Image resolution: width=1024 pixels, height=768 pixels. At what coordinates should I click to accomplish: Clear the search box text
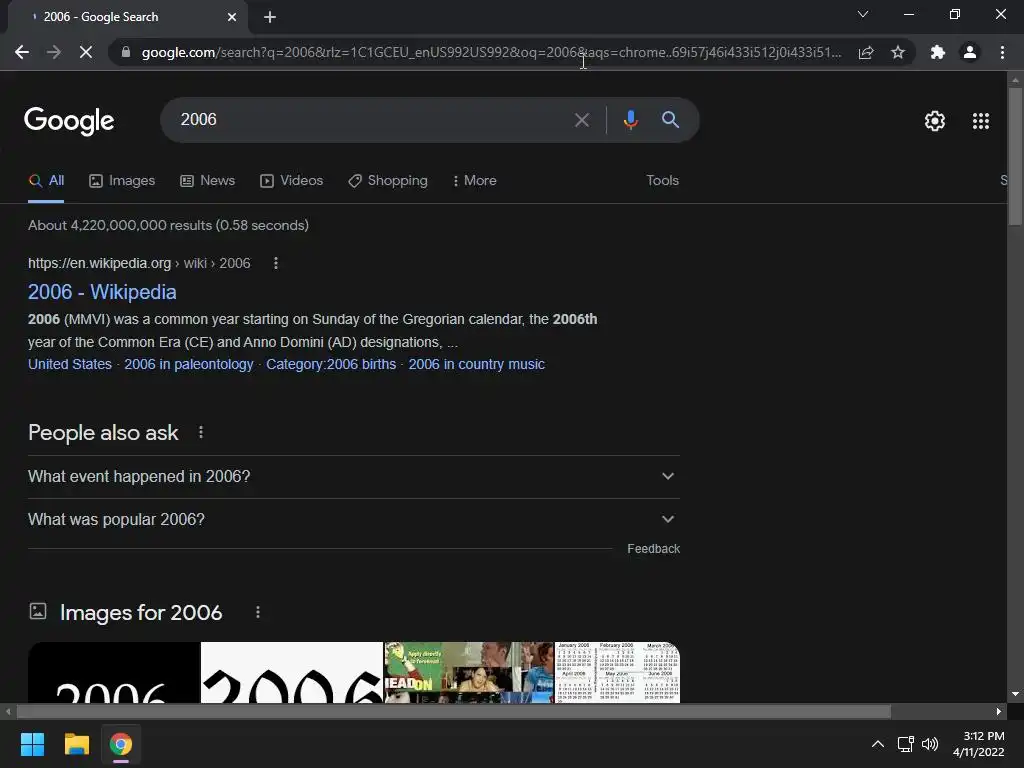tap(581, 120)
